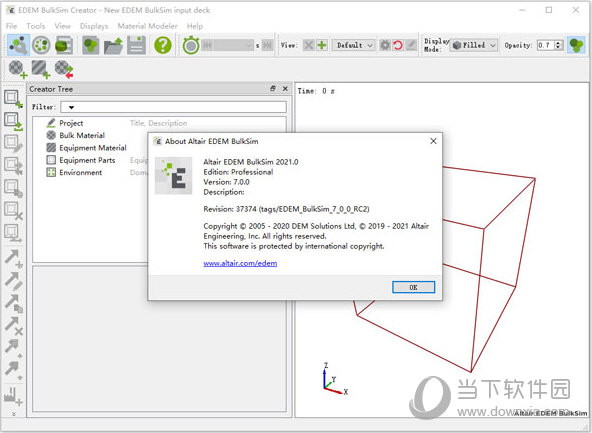This screenshot has width=592, height=433.
Task: Click the cube with horizontal arrow icon
Action: (13, 233)
